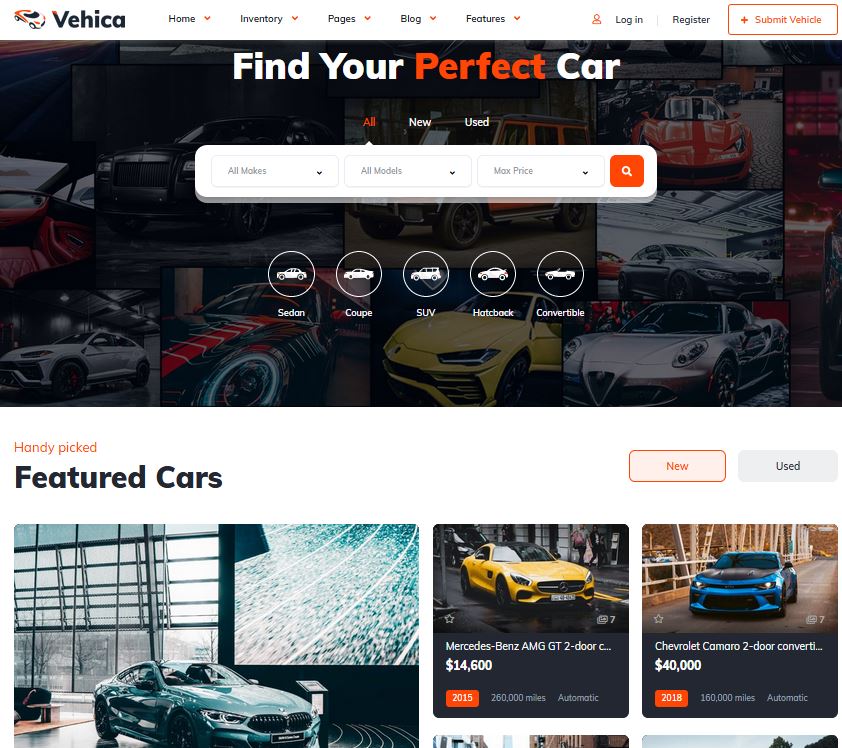Expand the Features menu
Screen dimensions: 842x748
pos(493,19)
